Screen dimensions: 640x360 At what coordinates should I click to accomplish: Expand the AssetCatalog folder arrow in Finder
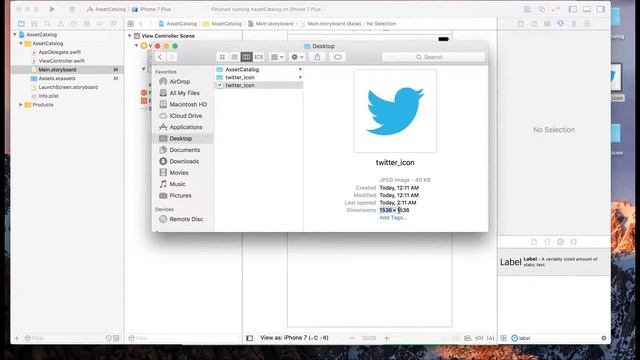300,69
